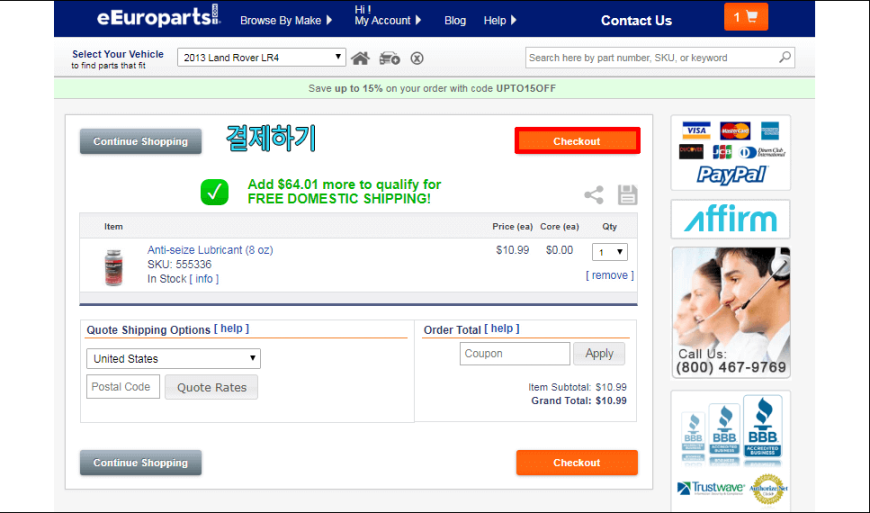Click the Authorize.Net gold seal
870x513 pixels.
(x=768, y=489)
